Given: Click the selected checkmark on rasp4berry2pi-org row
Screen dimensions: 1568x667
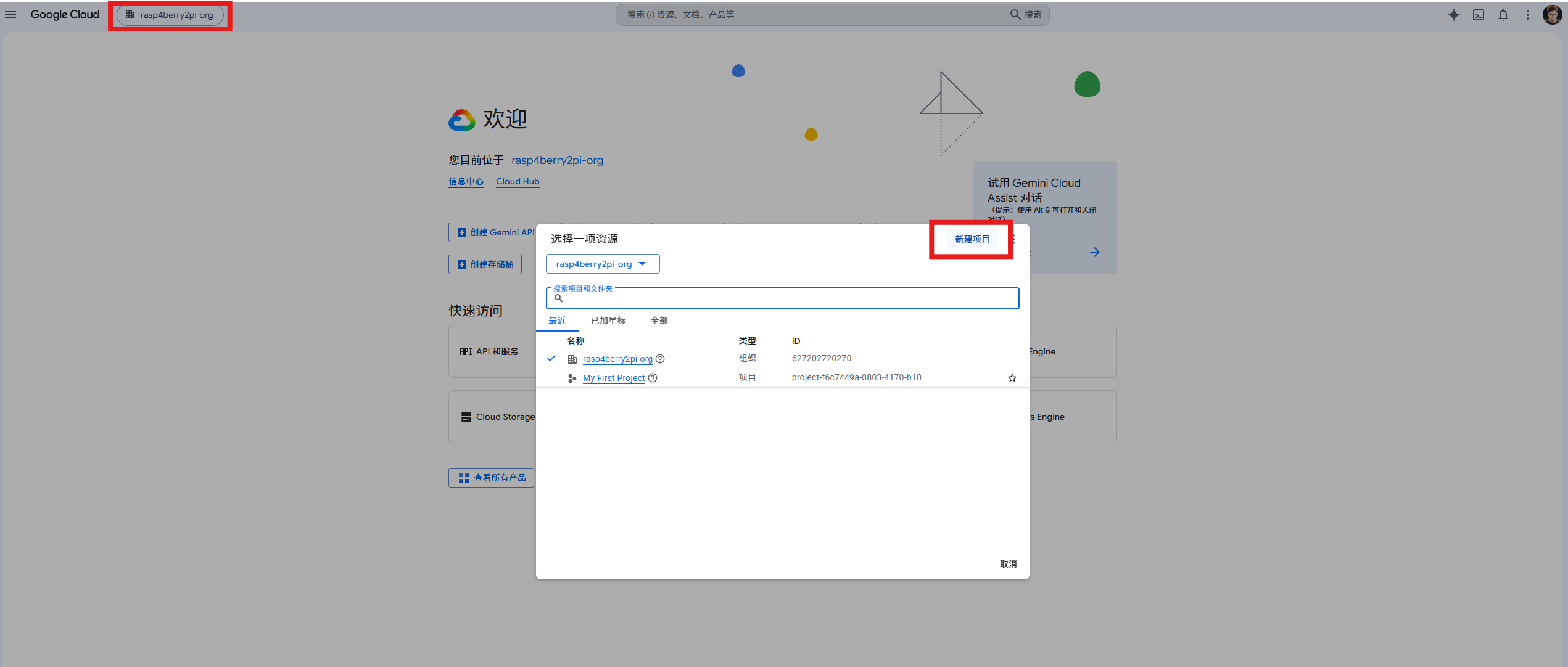Looking at the screenshot, I should [551, 358].
